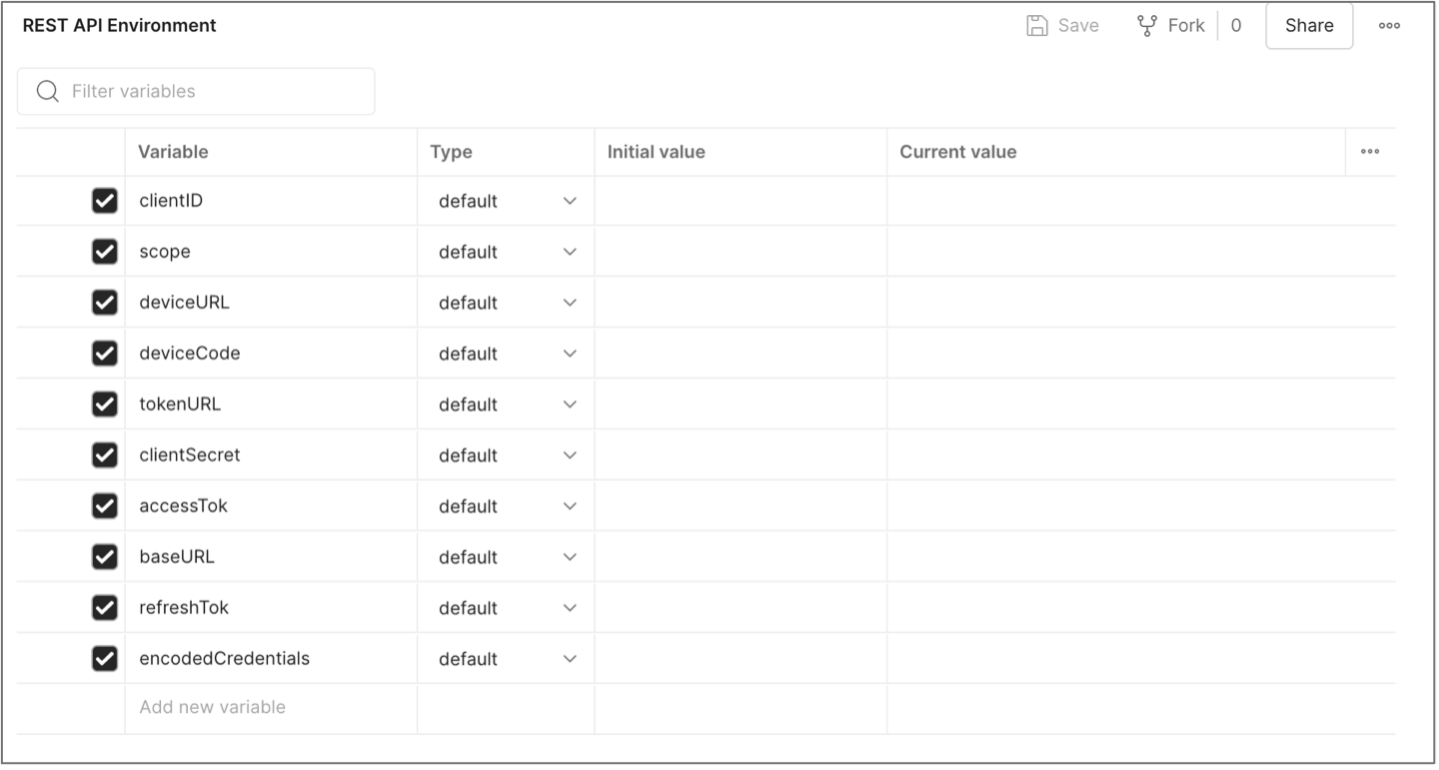The height and width of the screenshot is (770, 1439).
Task: Click Add new variable
Action: [212, 707]
